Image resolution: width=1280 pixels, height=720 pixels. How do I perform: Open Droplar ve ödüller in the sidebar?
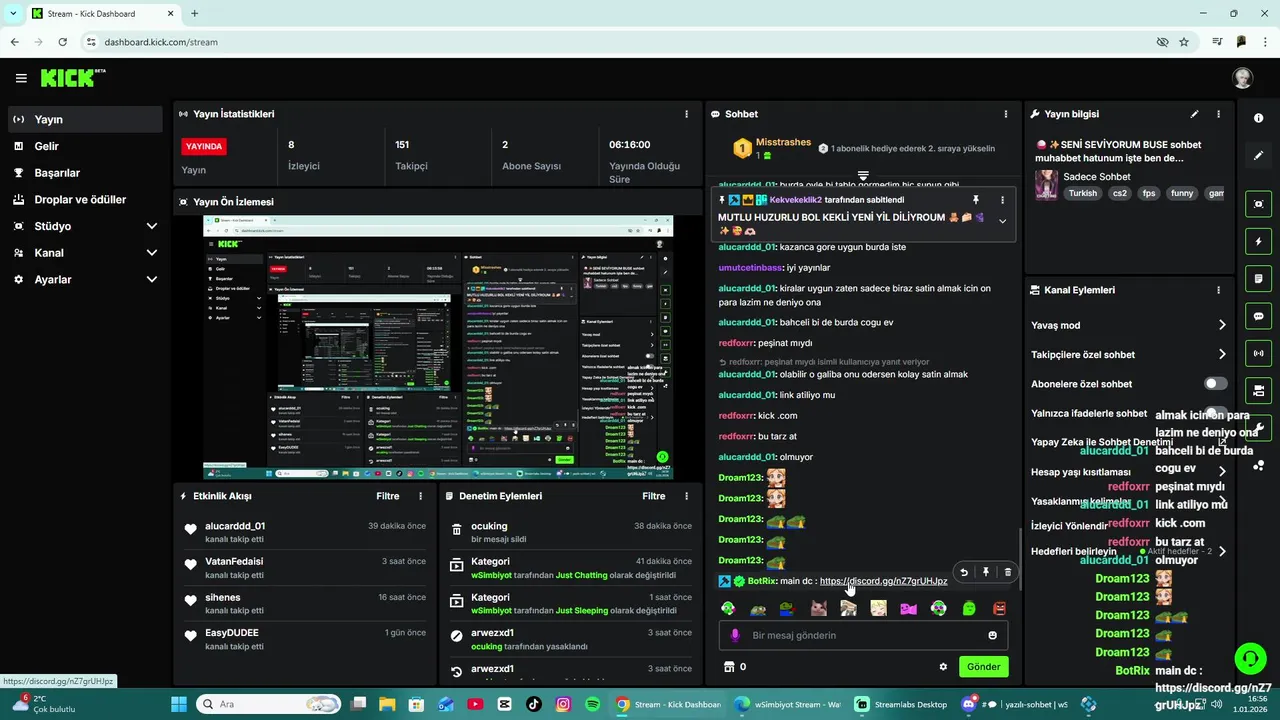point(85,199)
